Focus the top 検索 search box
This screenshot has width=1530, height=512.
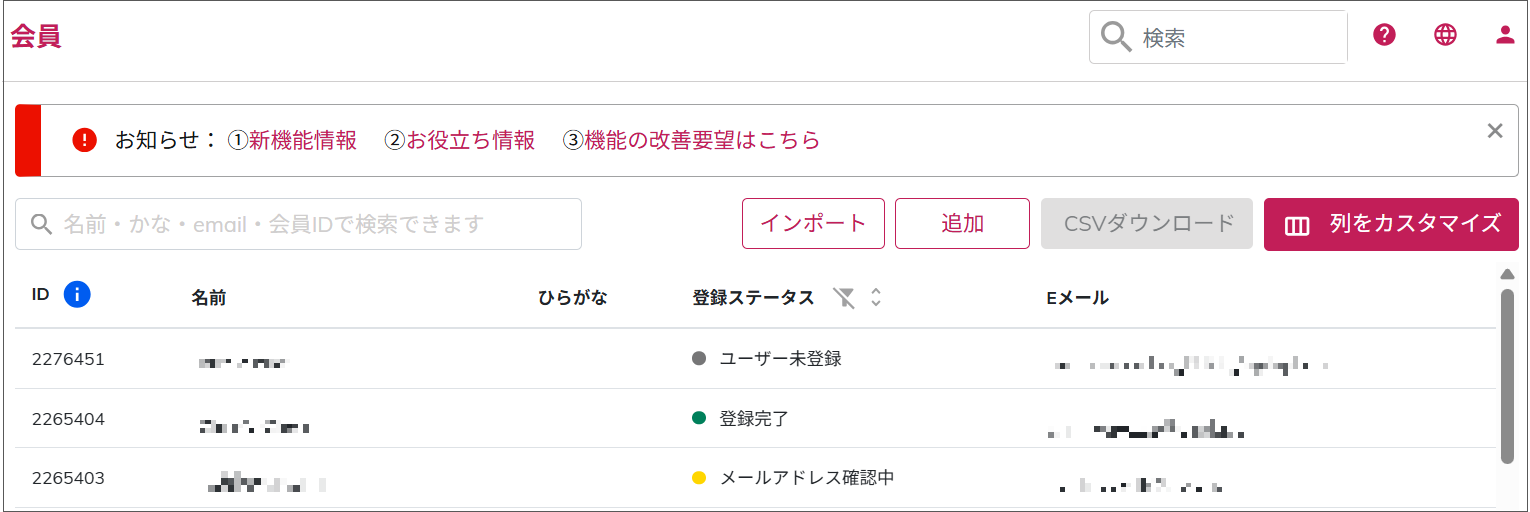[x=1238, y=38]
